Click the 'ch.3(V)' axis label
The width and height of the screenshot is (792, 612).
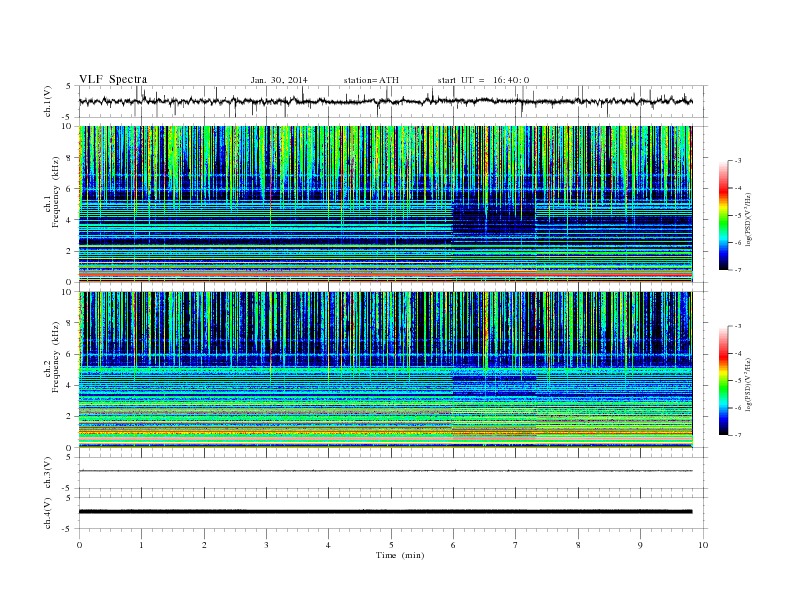click(48, 473)
